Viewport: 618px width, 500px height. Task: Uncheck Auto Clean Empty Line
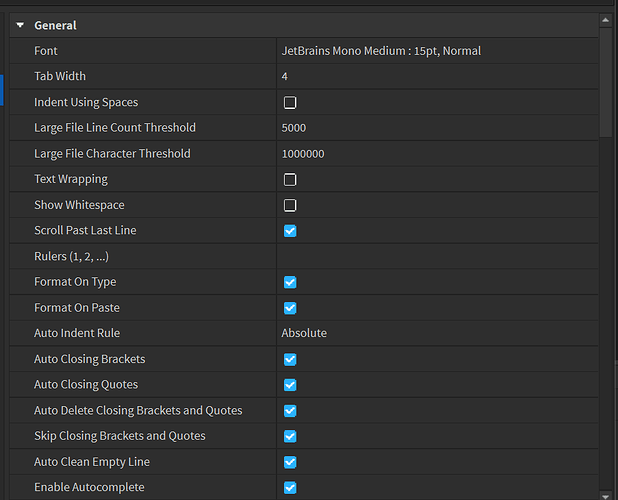pyautogui.click(x=290, y=462)
